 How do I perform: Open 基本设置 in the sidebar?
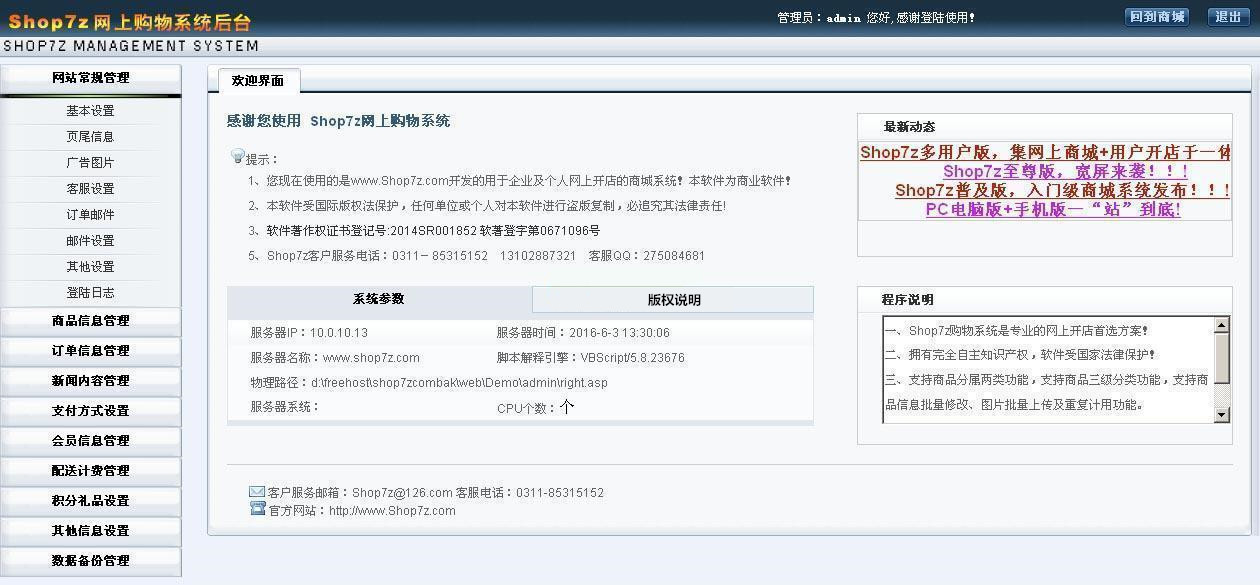tap(90, 111)
